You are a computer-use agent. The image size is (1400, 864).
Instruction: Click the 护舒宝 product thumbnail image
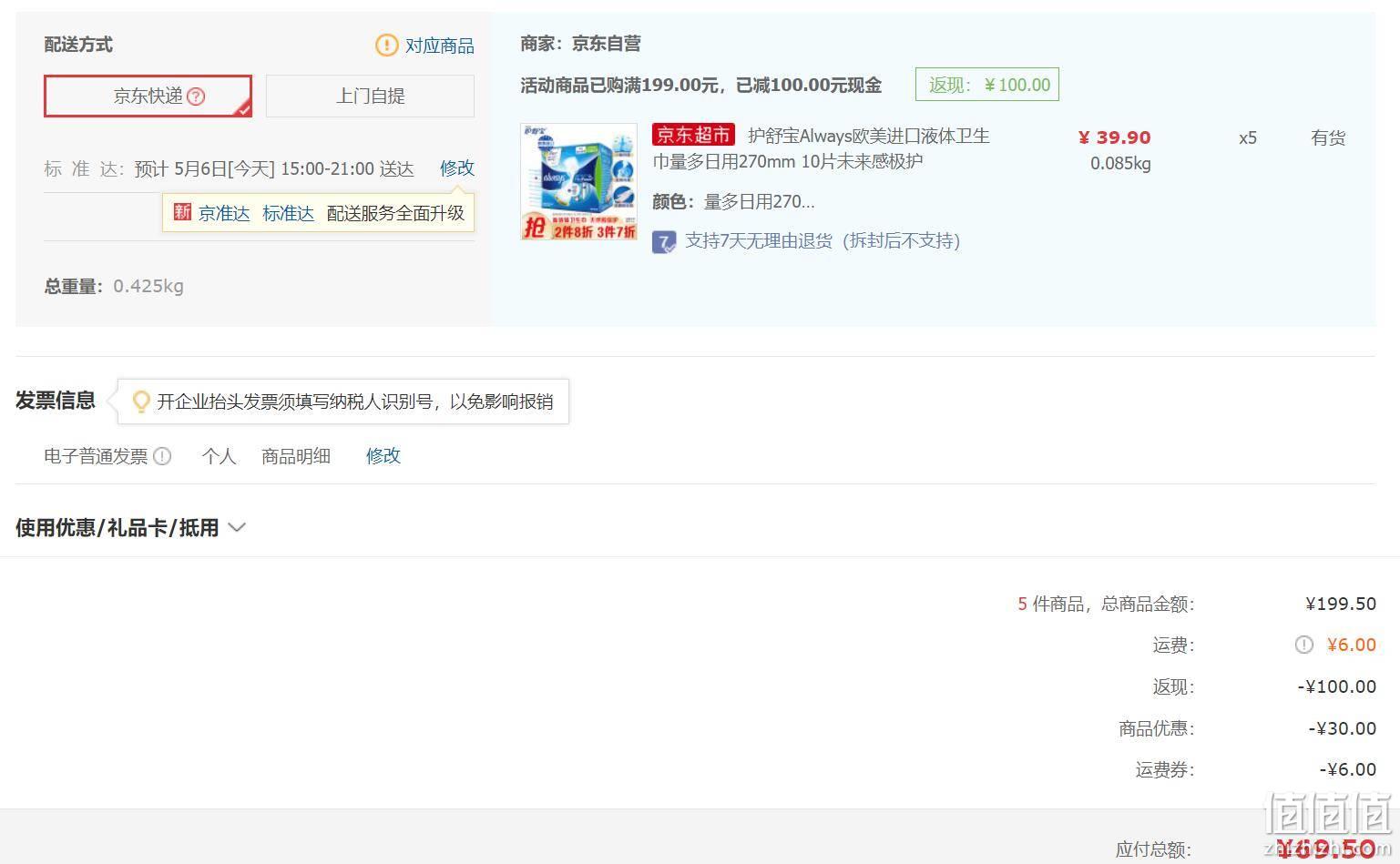tap(578, 182)
